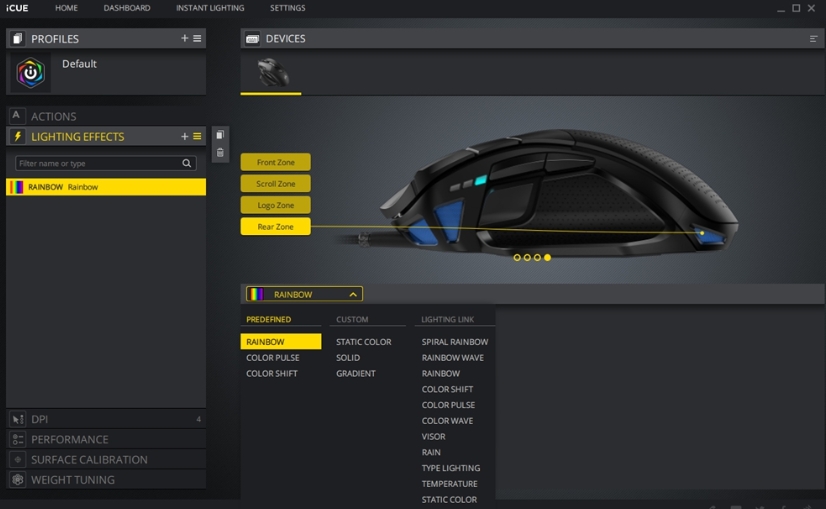Click the Actions A icon

point(16,115)
